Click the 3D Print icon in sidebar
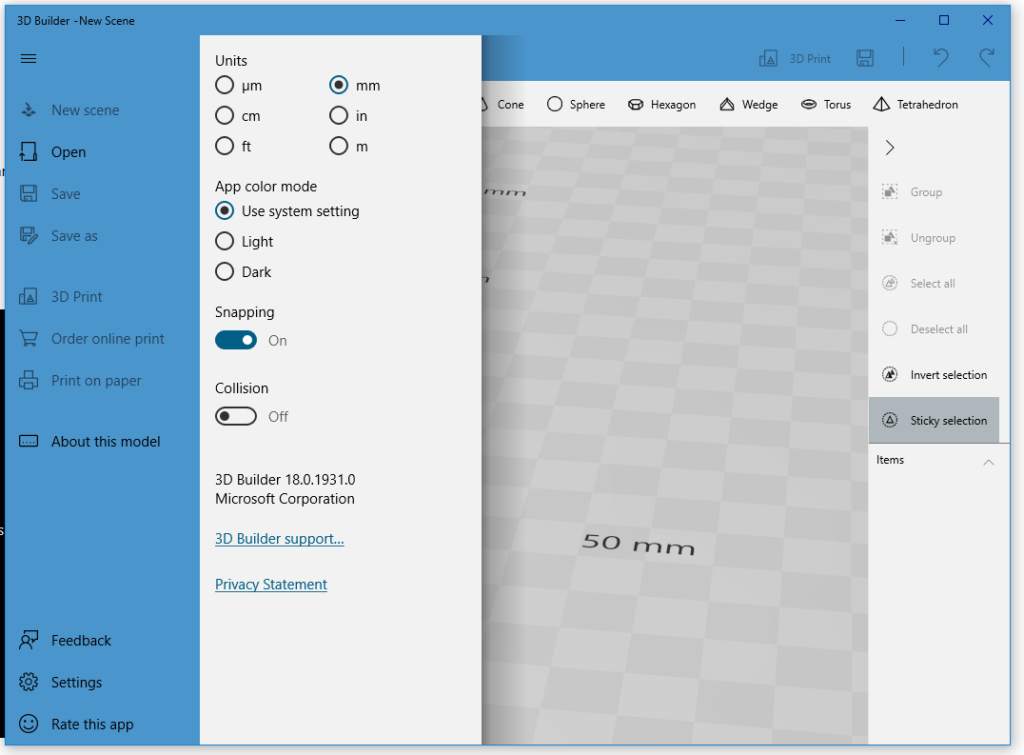The width and height of the screenshot is (1024, 755). pos(28,297)
